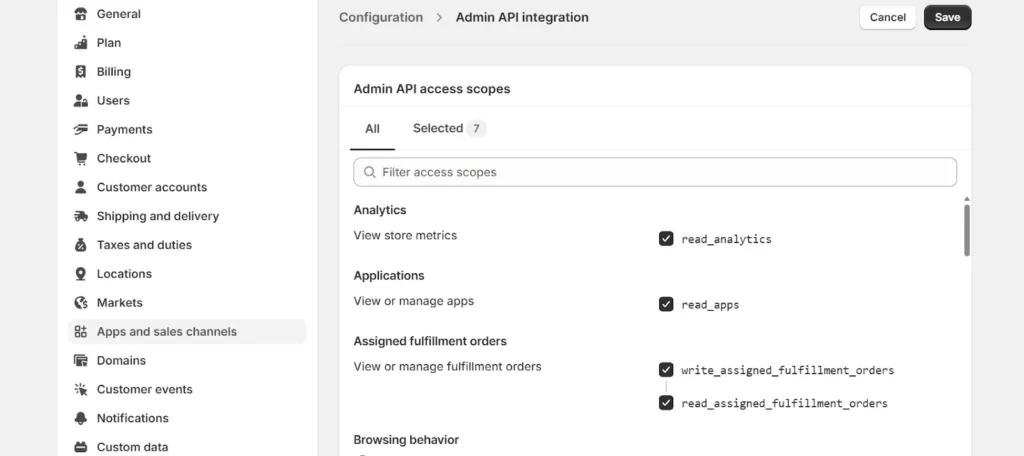Screen dimensions: 1024x456
Task: Select the All access scopes tab
Action: click(372, 129)
